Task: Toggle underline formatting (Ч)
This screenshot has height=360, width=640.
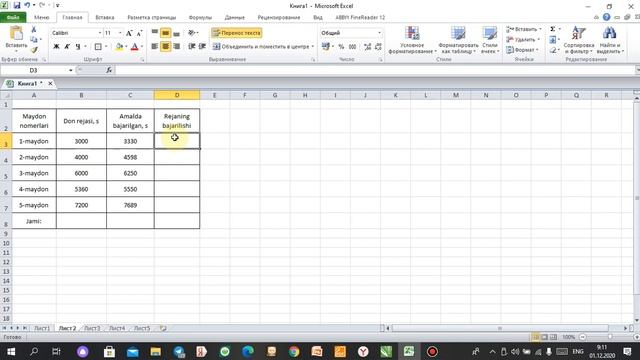Action: (78, 47)
